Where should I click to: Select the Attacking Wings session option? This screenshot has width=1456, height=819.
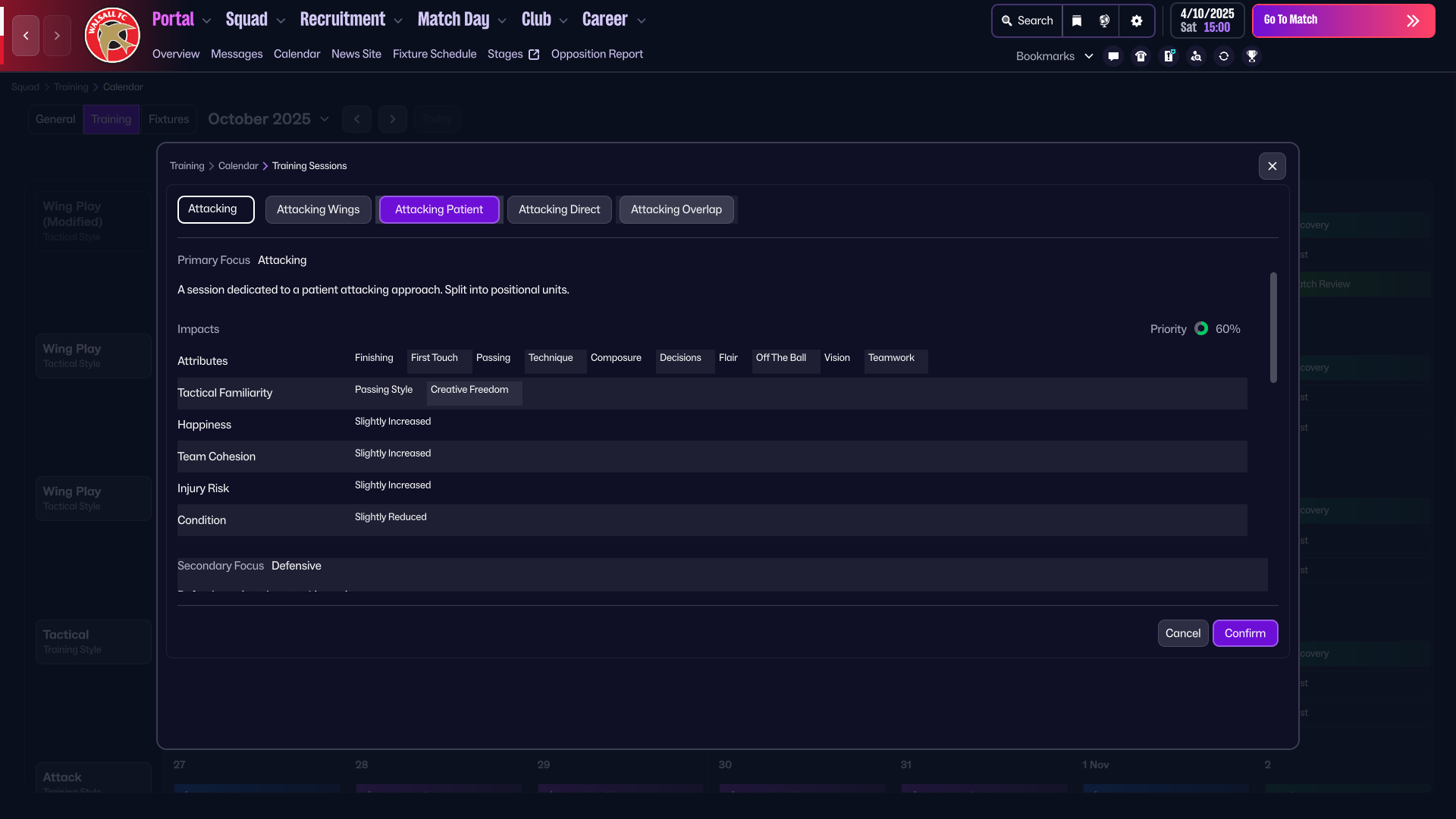click(x=318, y=209)
